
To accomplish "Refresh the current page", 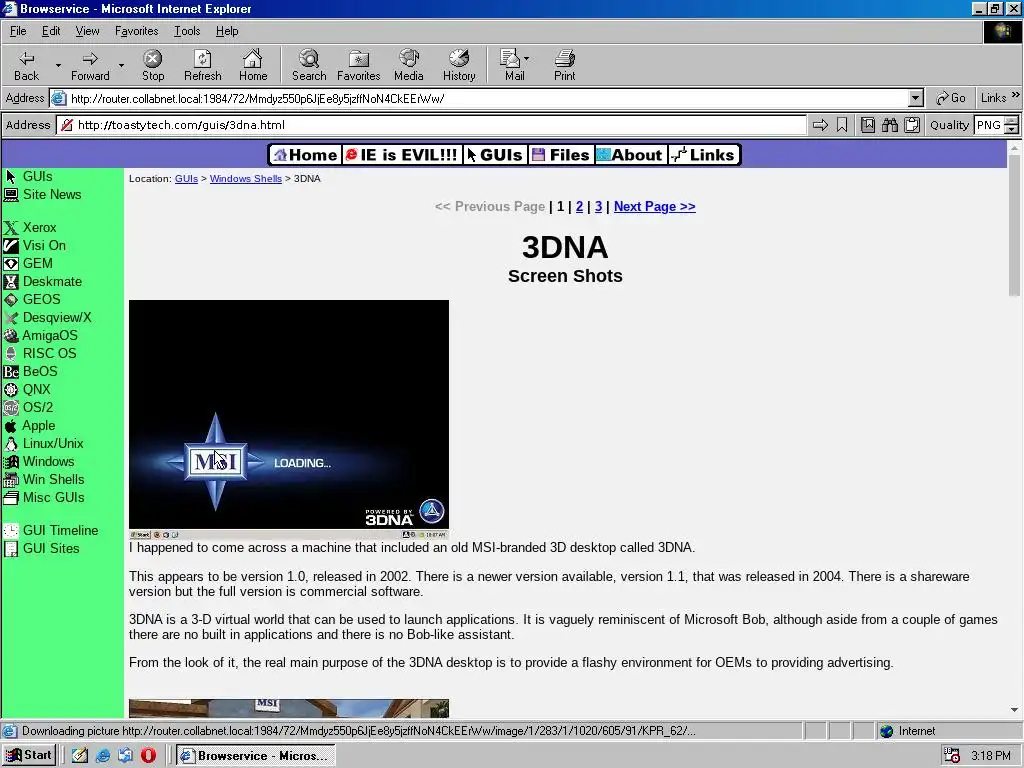I will point(202,65).
